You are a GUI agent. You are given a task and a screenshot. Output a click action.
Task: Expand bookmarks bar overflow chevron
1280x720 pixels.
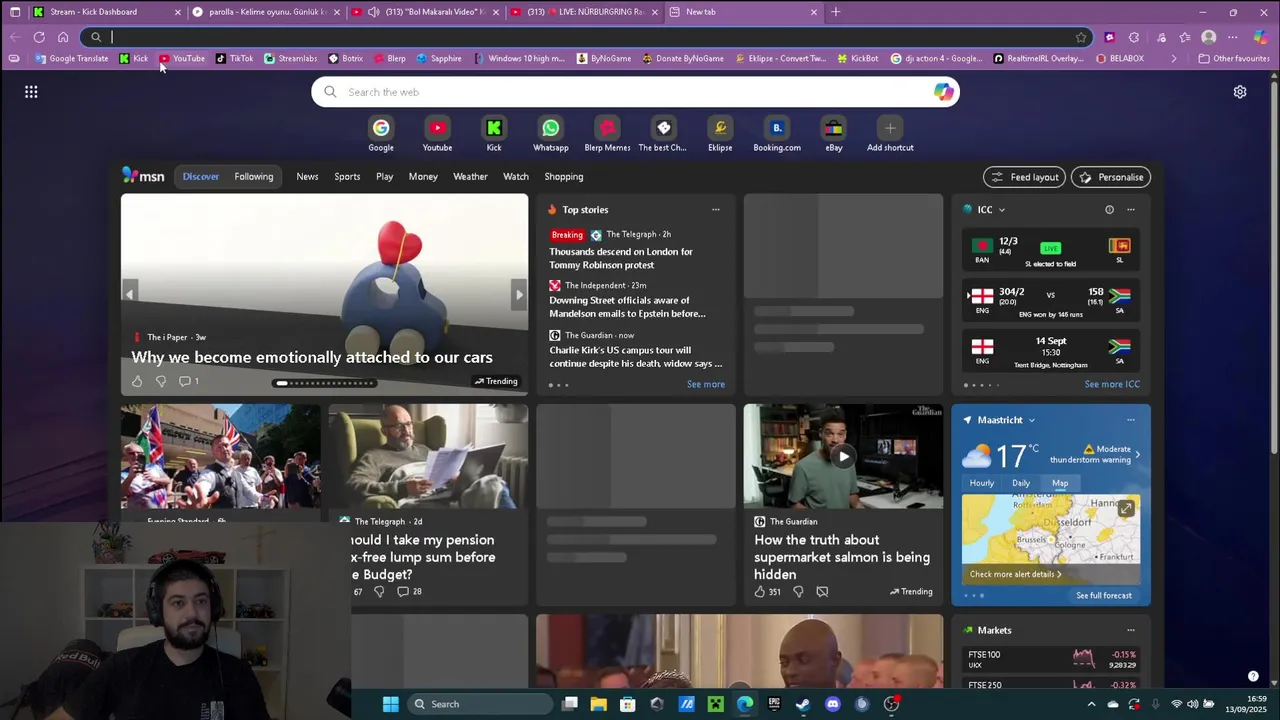coord(1174,58)
